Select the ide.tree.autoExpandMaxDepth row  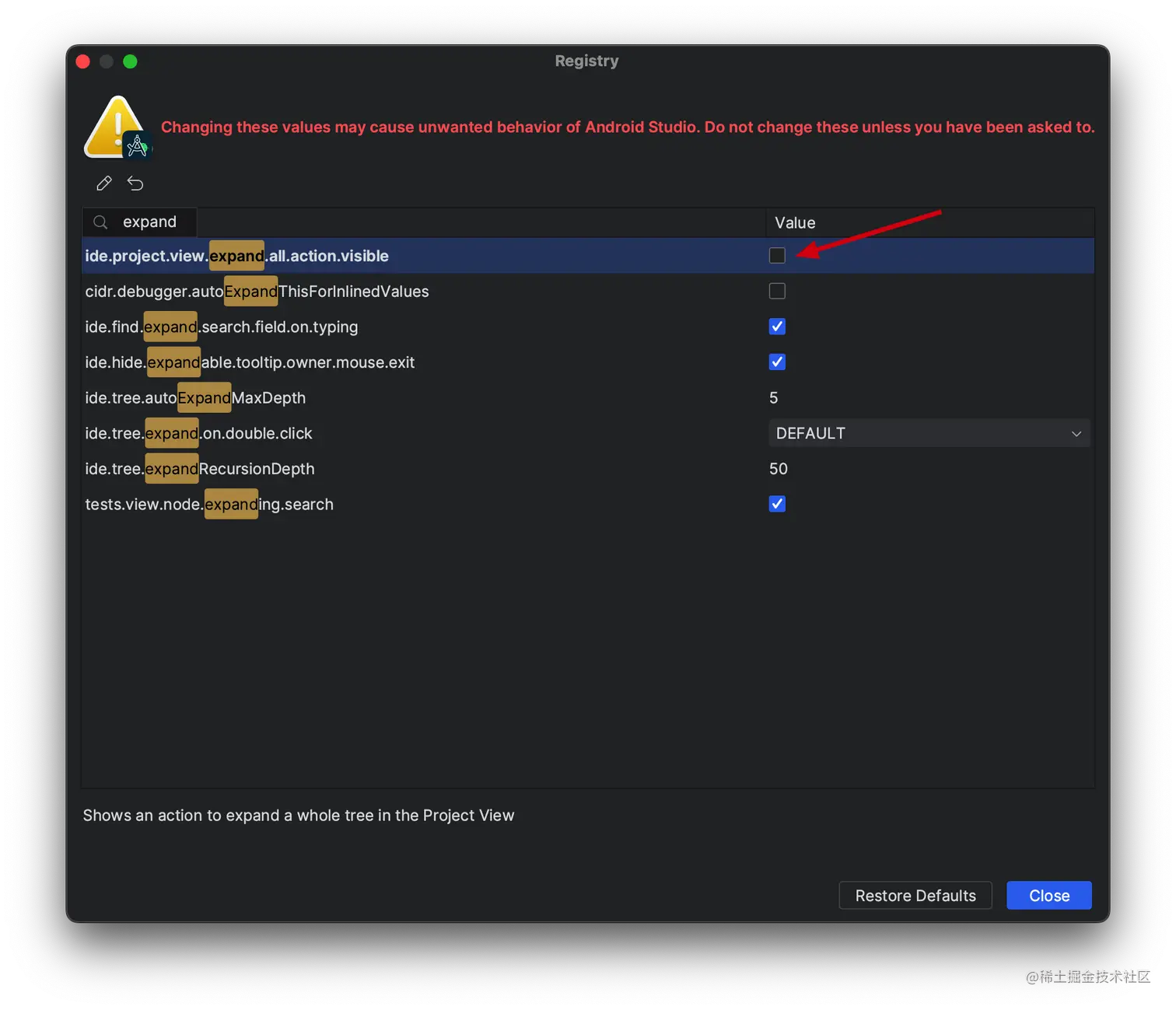pos(588,397)
